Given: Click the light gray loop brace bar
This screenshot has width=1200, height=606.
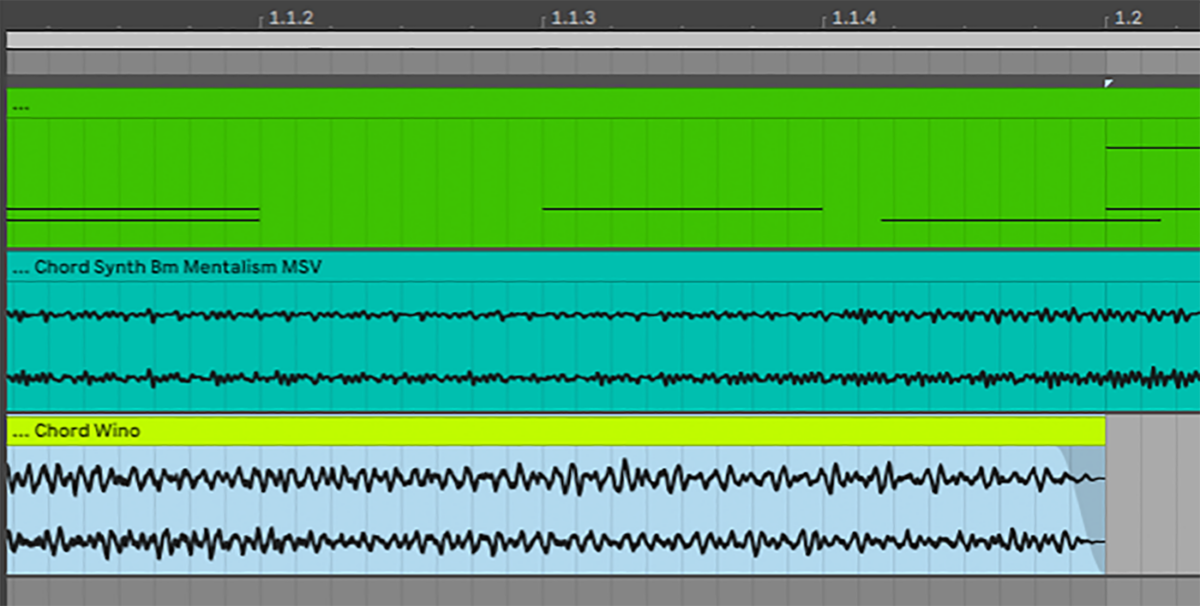Looking at the screenshot, I should (x=603, y=40).
